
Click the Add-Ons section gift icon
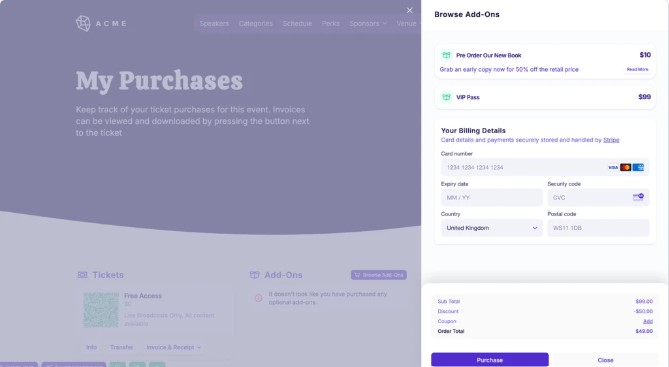pos(254,275)
